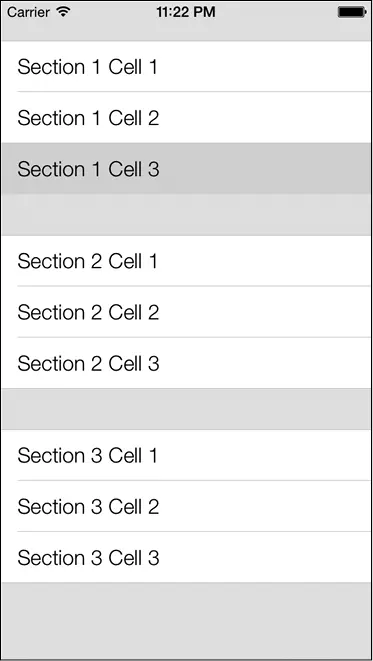Tap blank area right of Section 1 Cell 1 text
The width and height of the screenshot is (373, 661).
[266, 66]
